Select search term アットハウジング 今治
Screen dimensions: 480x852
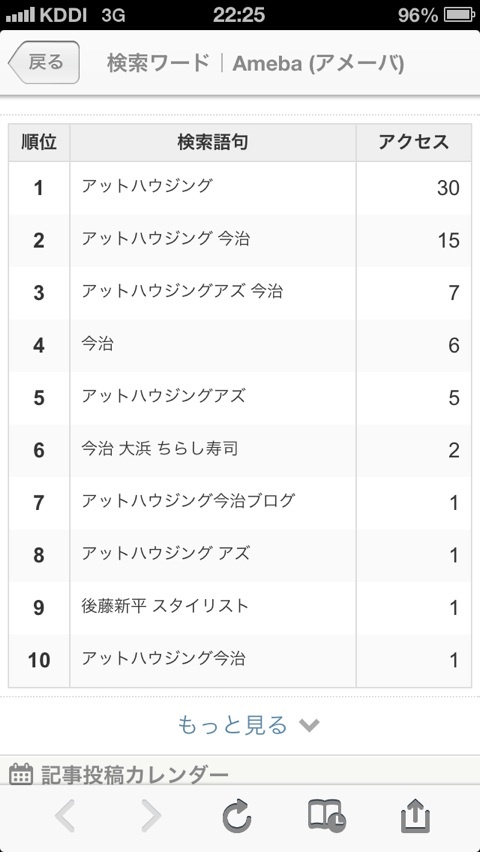pyautogui.click(x=165, y=239)
